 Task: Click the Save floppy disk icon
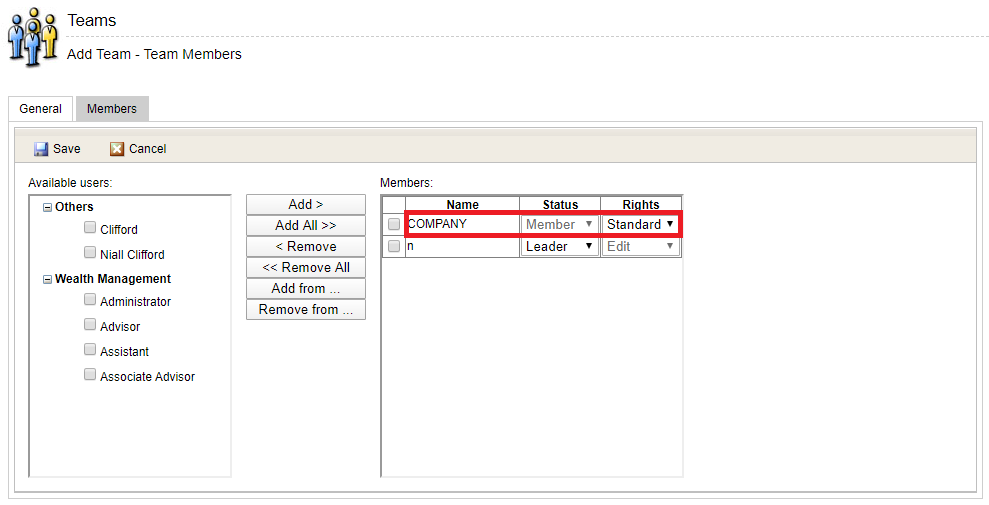[41, 149]
